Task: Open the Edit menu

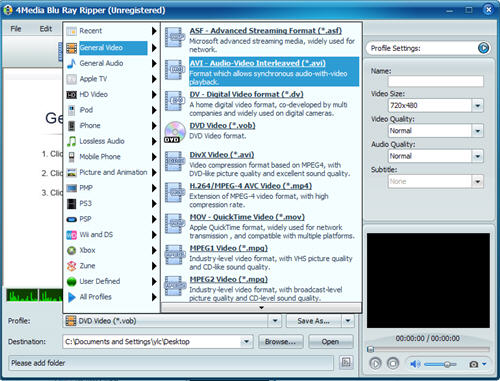Action: coord(46,29)
